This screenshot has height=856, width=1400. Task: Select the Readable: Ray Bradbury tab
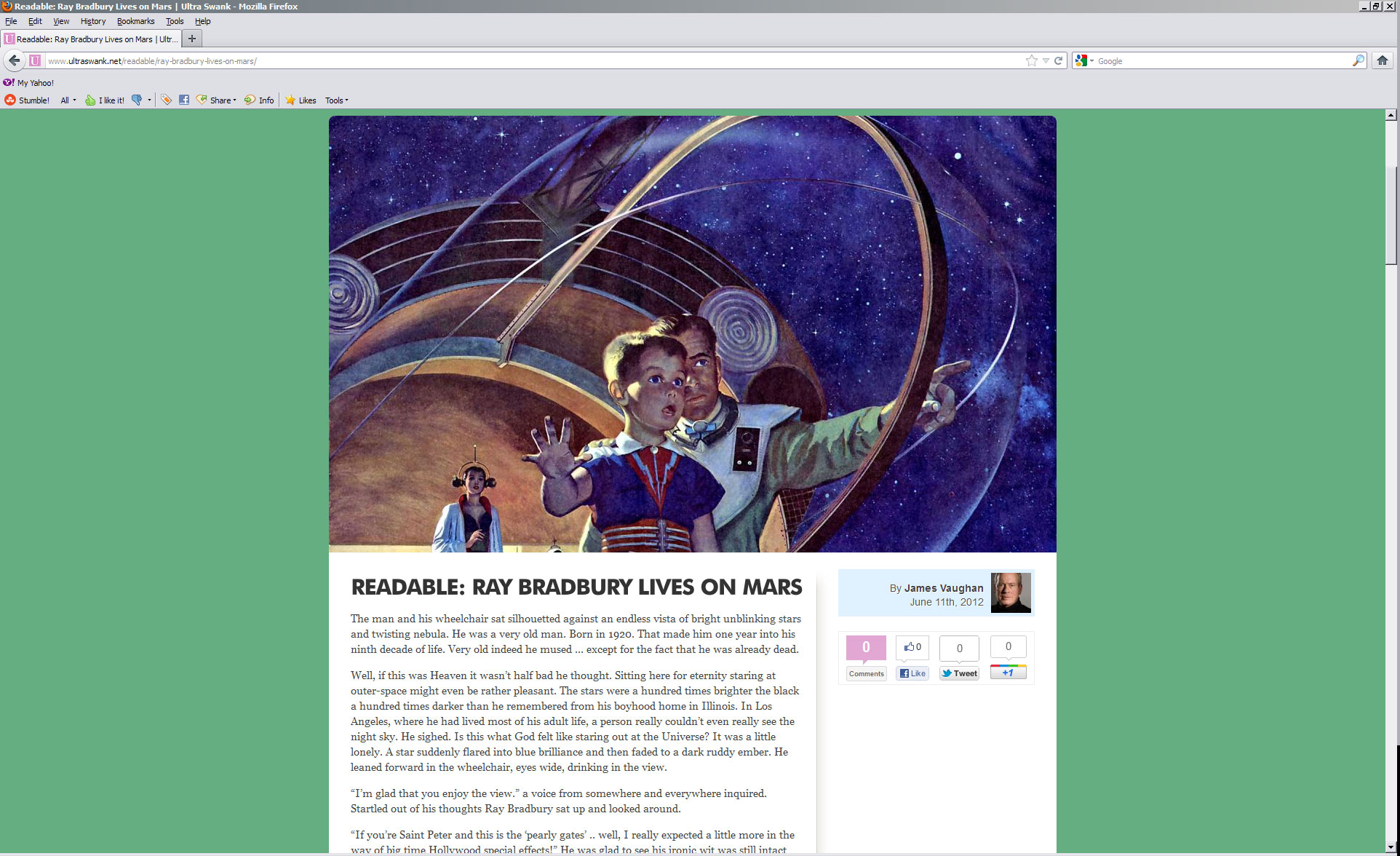click(91, 39)
